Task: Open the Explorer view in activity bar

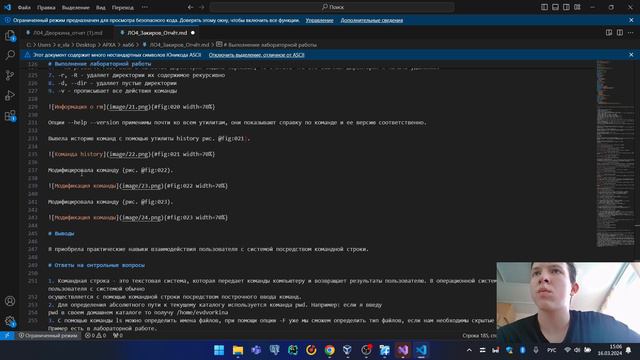Action: 10,36
